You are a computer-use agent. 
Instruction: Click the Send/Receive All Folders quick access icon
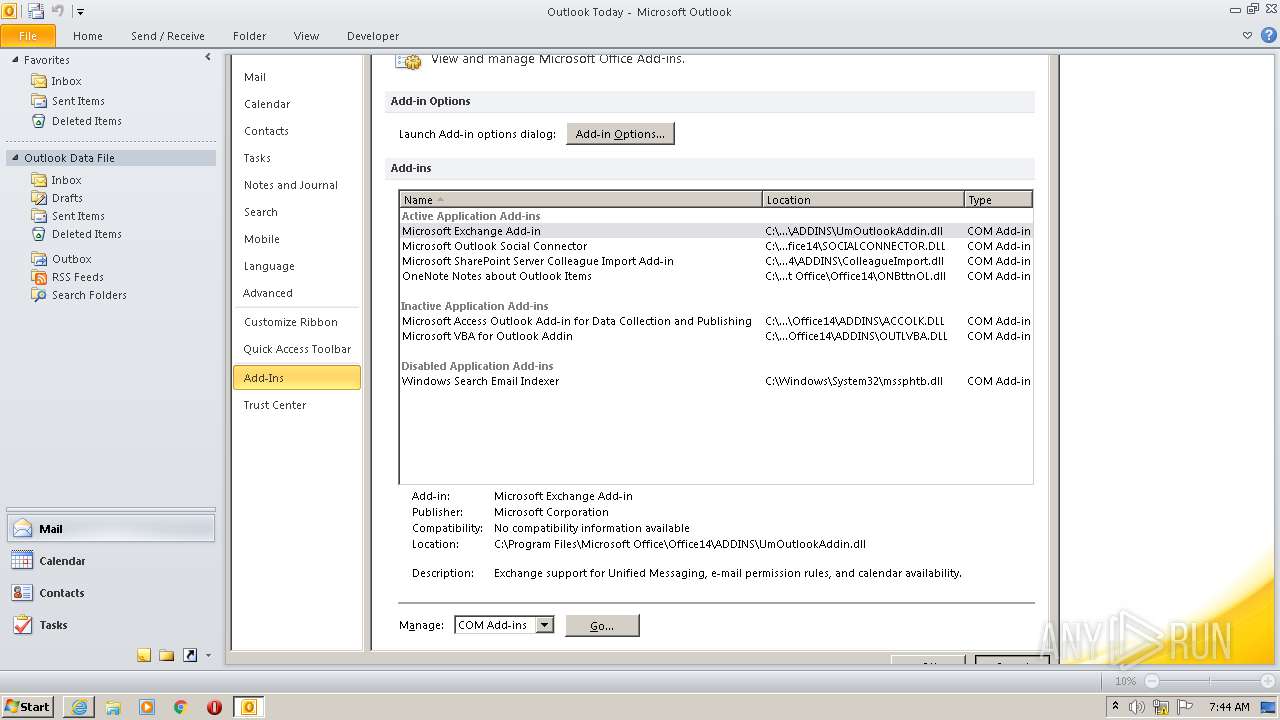36,11
